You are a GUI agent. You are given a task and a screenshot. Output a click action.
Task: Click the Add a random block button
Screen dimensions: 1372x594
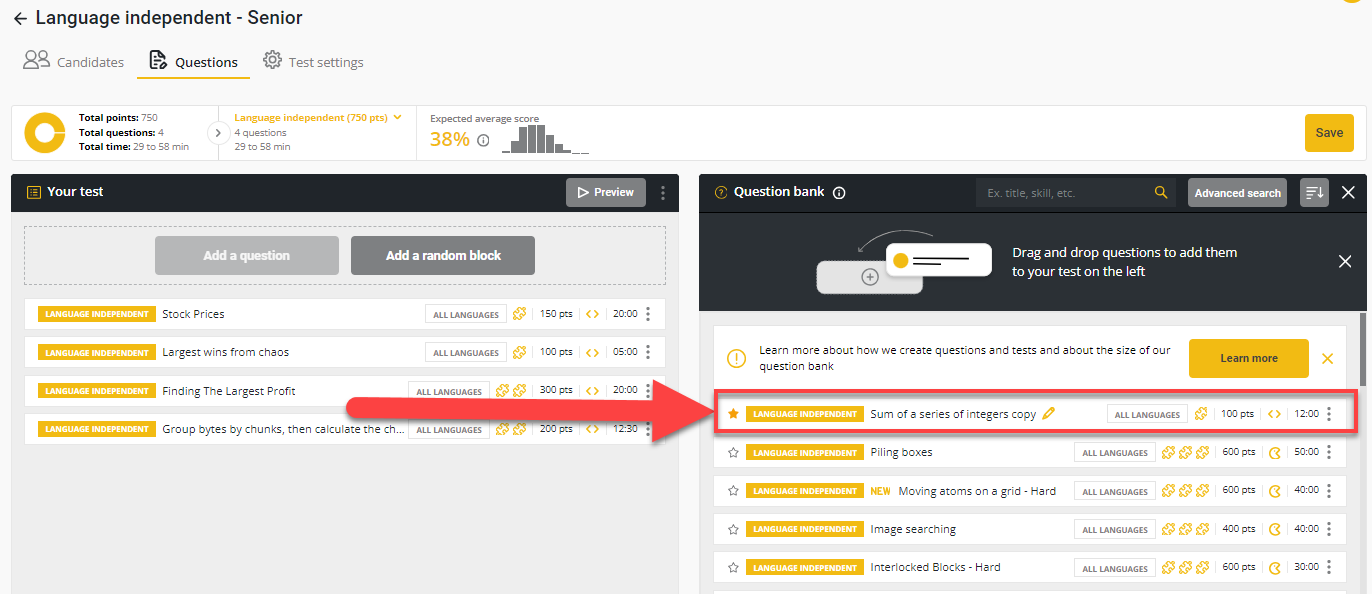click(443, 256)
